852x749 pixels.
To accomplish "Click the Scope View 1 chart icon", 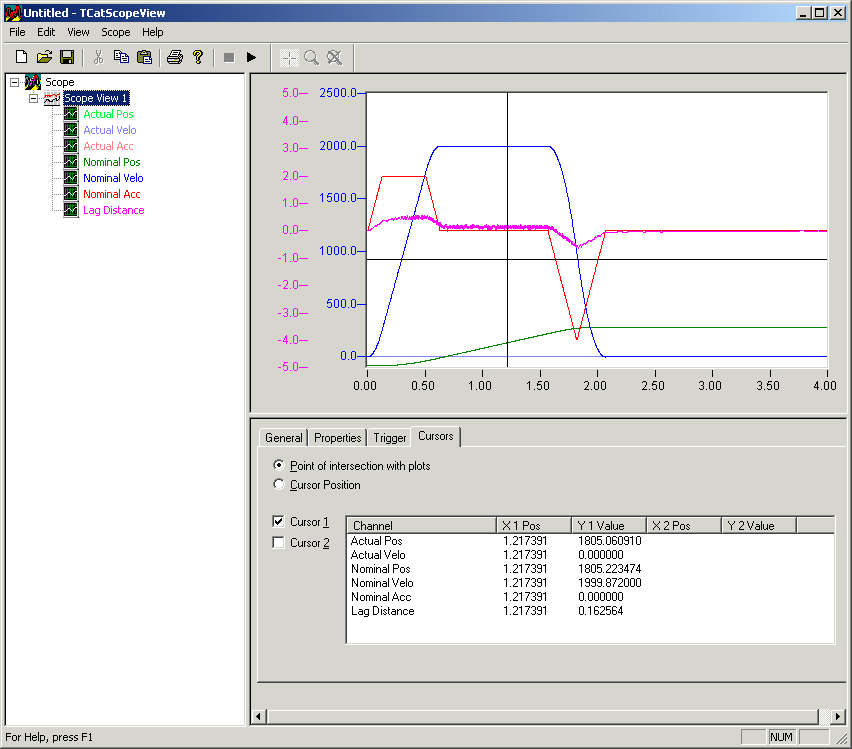I will point(52,98).
